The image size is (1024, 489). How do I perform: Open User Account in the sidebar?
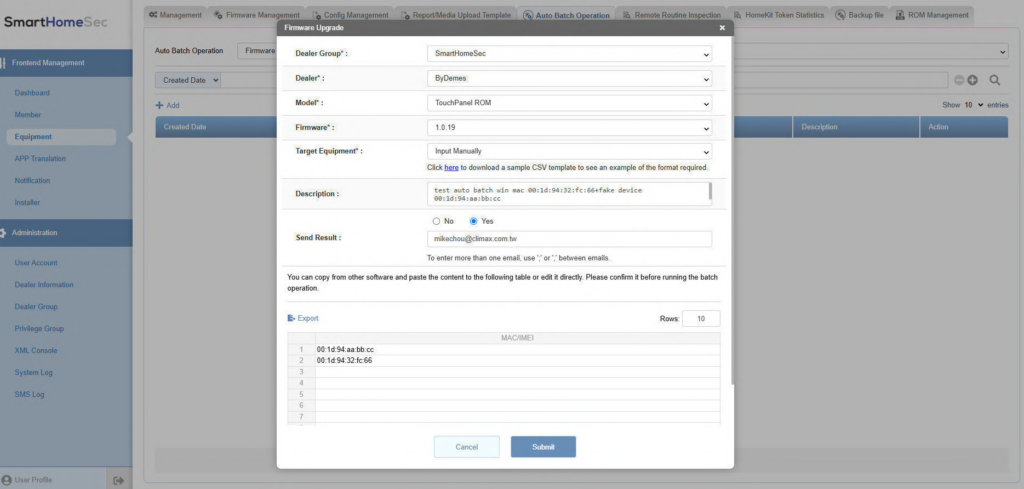click(36, 263)
